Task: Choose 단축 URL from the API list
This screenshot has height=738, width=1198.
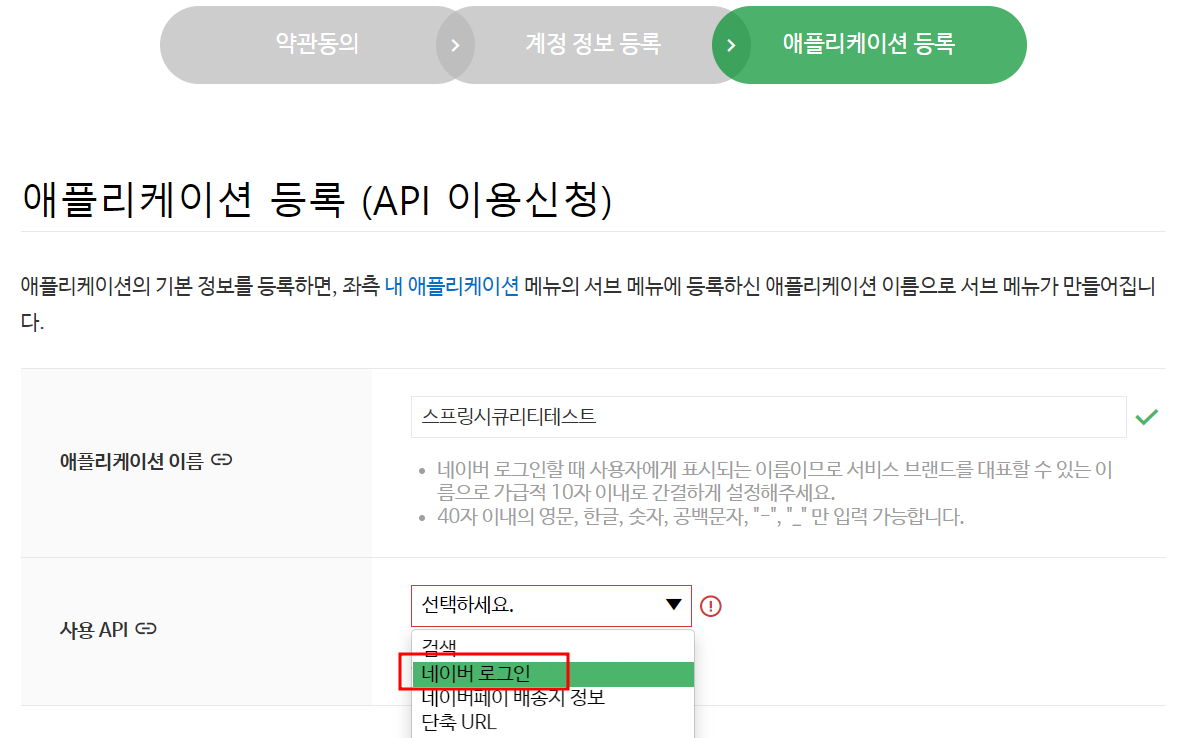Action: 552,722
